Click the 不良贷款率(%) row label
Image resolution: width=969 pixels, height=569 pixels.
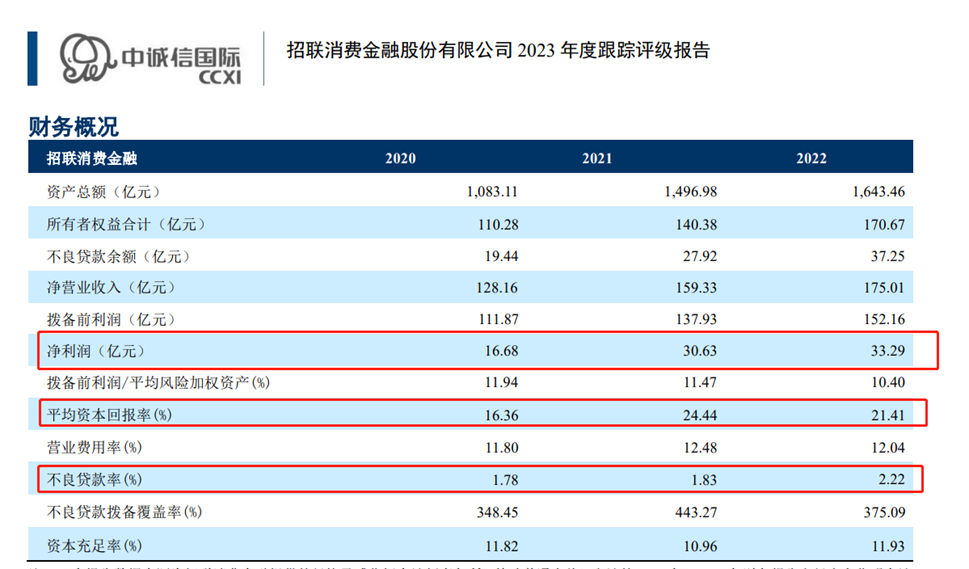click(95, 480)
